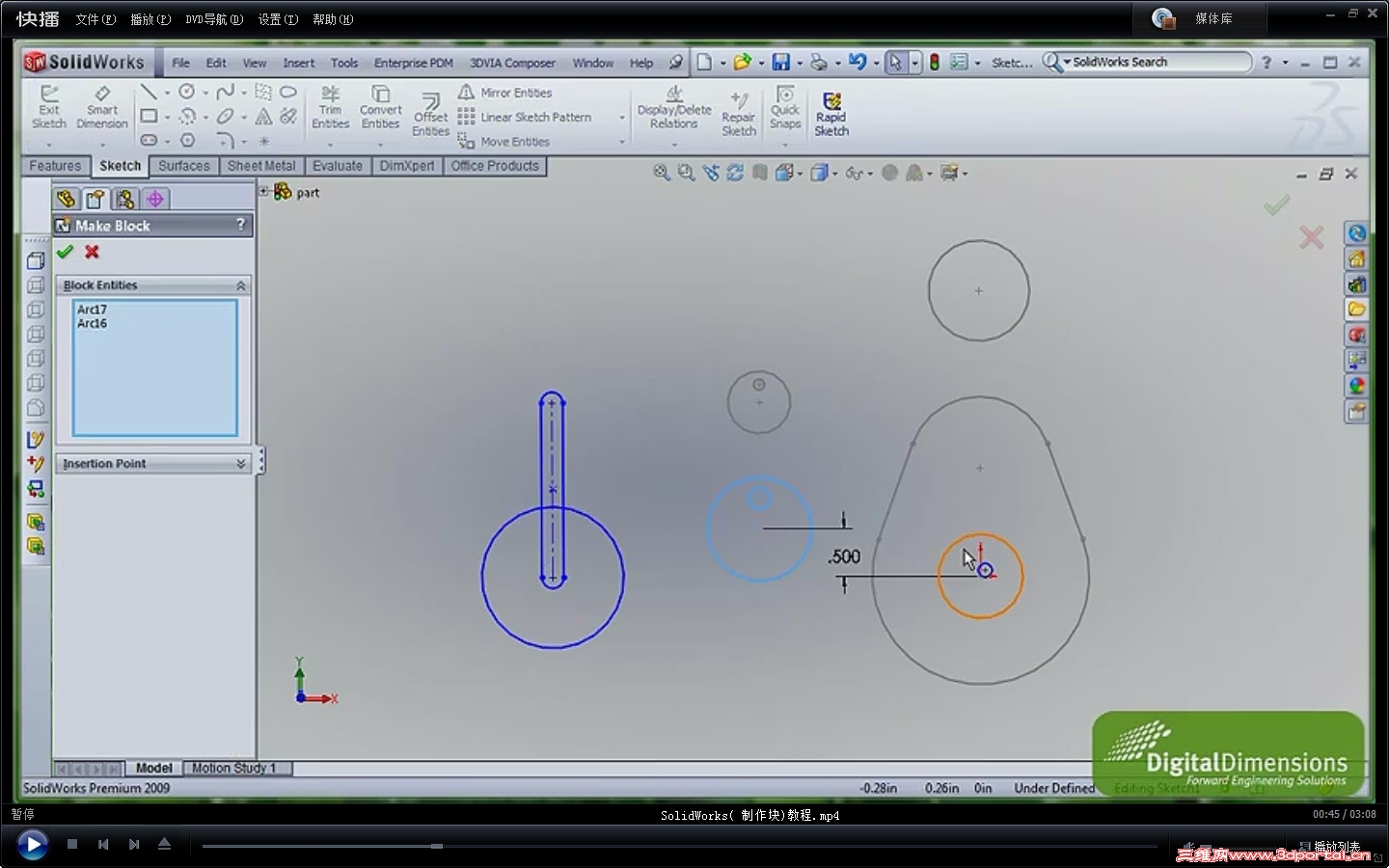Image resolution: width=1389 pixels, height=868 pixels.
Task: Expand the Insertion Point section
Action: 241,464
